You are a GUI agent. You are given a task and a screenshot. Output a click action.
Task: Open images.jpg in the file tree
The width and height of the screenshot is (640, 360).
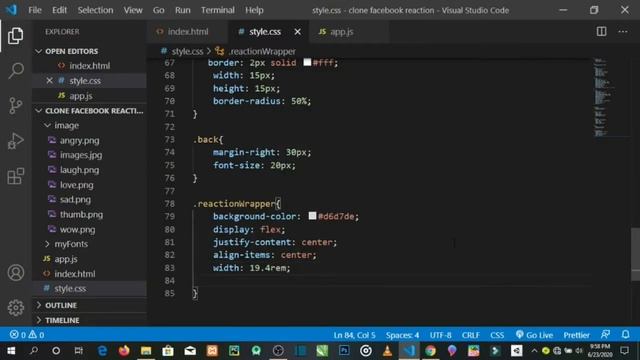tap(81, 155)
